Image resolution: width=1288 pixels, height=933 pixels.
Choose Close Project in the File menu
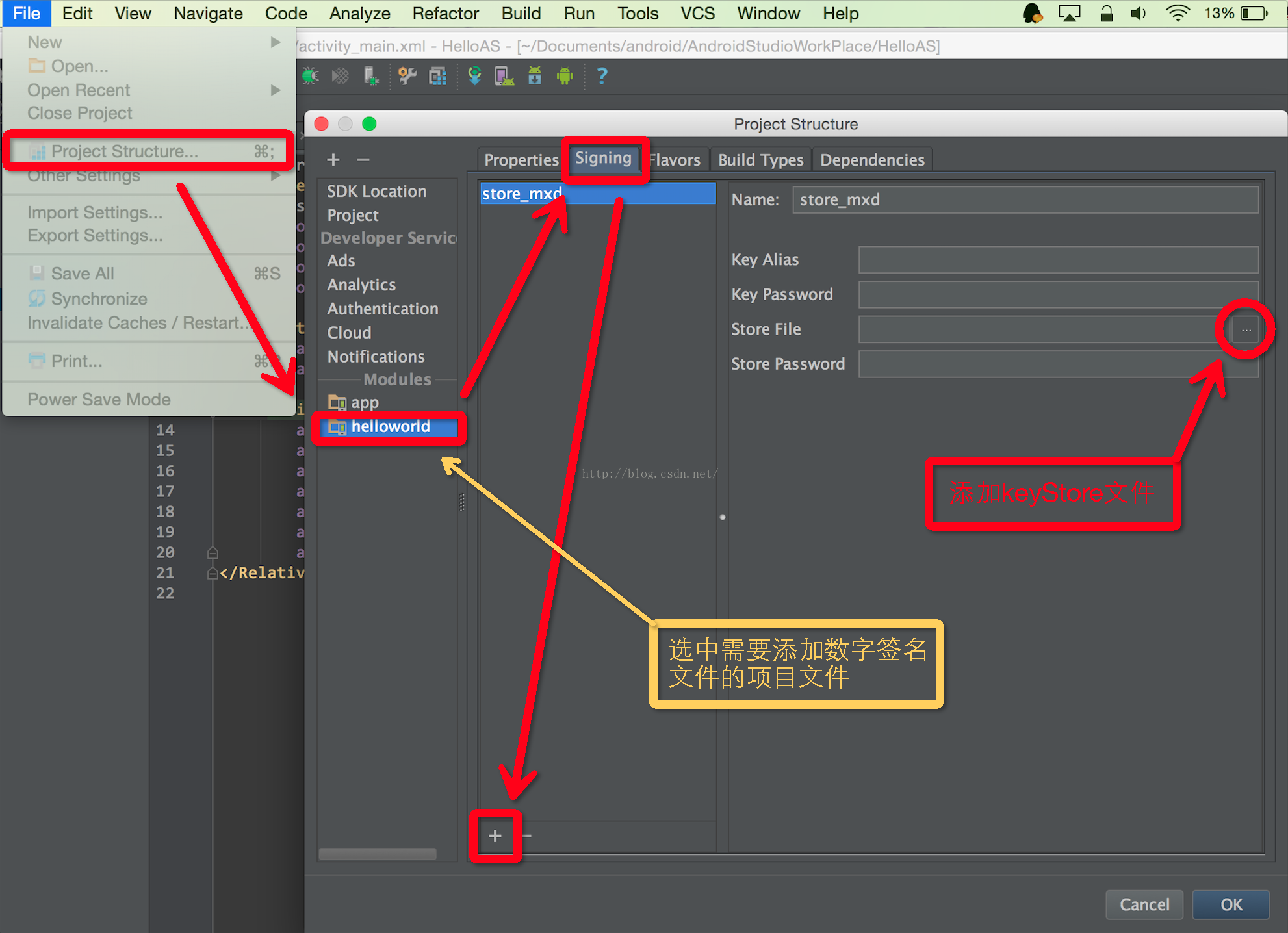click(149, 113)
